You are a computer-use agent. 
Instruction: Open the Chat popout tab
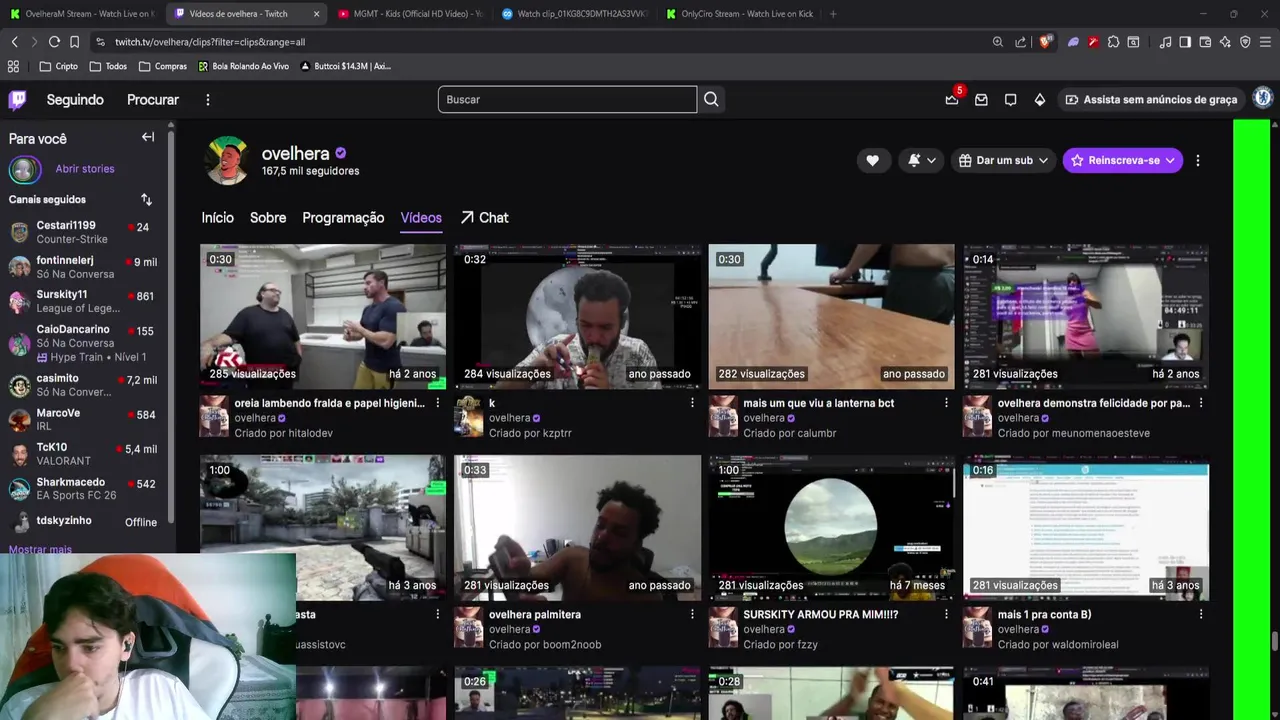point(484,217)
